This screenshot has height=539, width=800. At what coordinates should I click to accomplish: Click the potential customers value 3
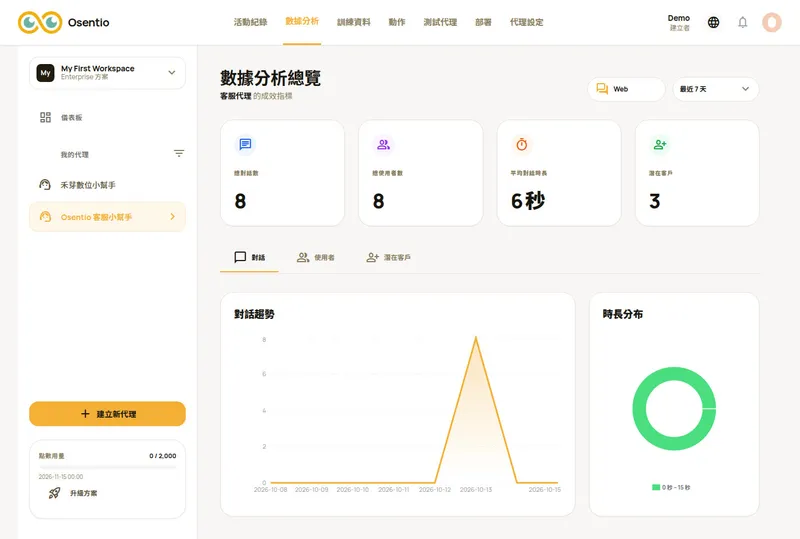[655, 201]
